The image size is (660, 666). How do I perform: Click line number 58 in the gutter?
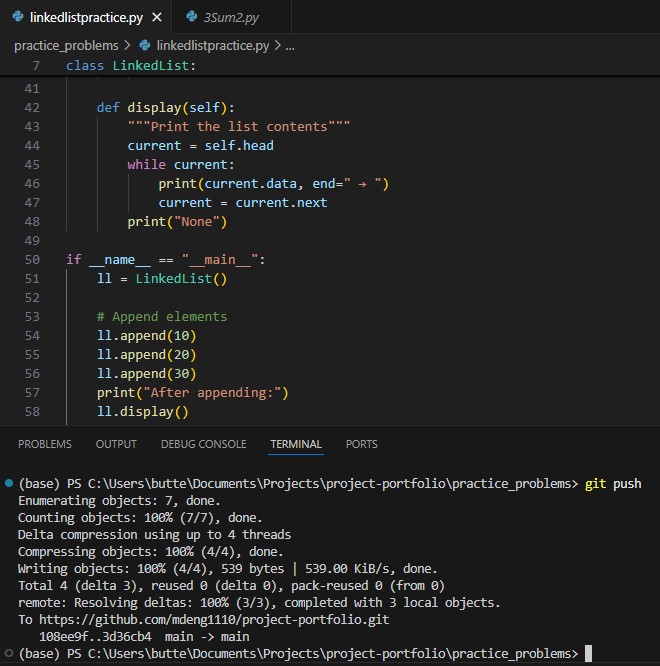[32, 412]
